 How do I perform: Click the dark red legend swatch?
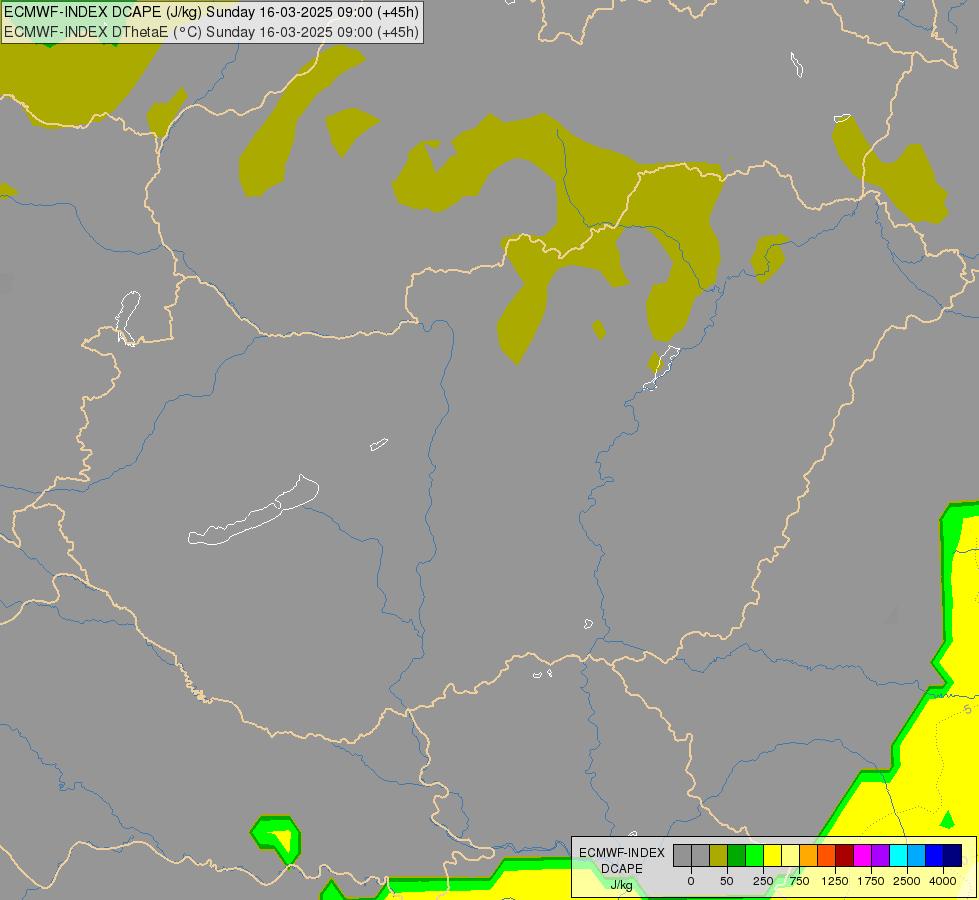click(x=844, y=855)
